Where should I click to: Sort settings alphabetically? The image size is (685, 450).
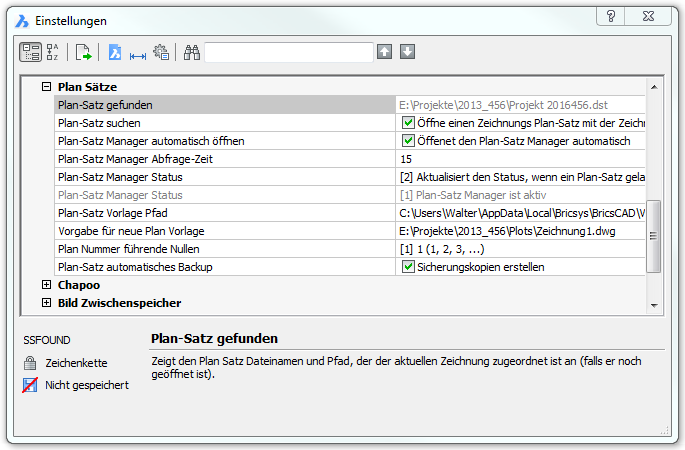pyautogui.click(x=53, y=52)
